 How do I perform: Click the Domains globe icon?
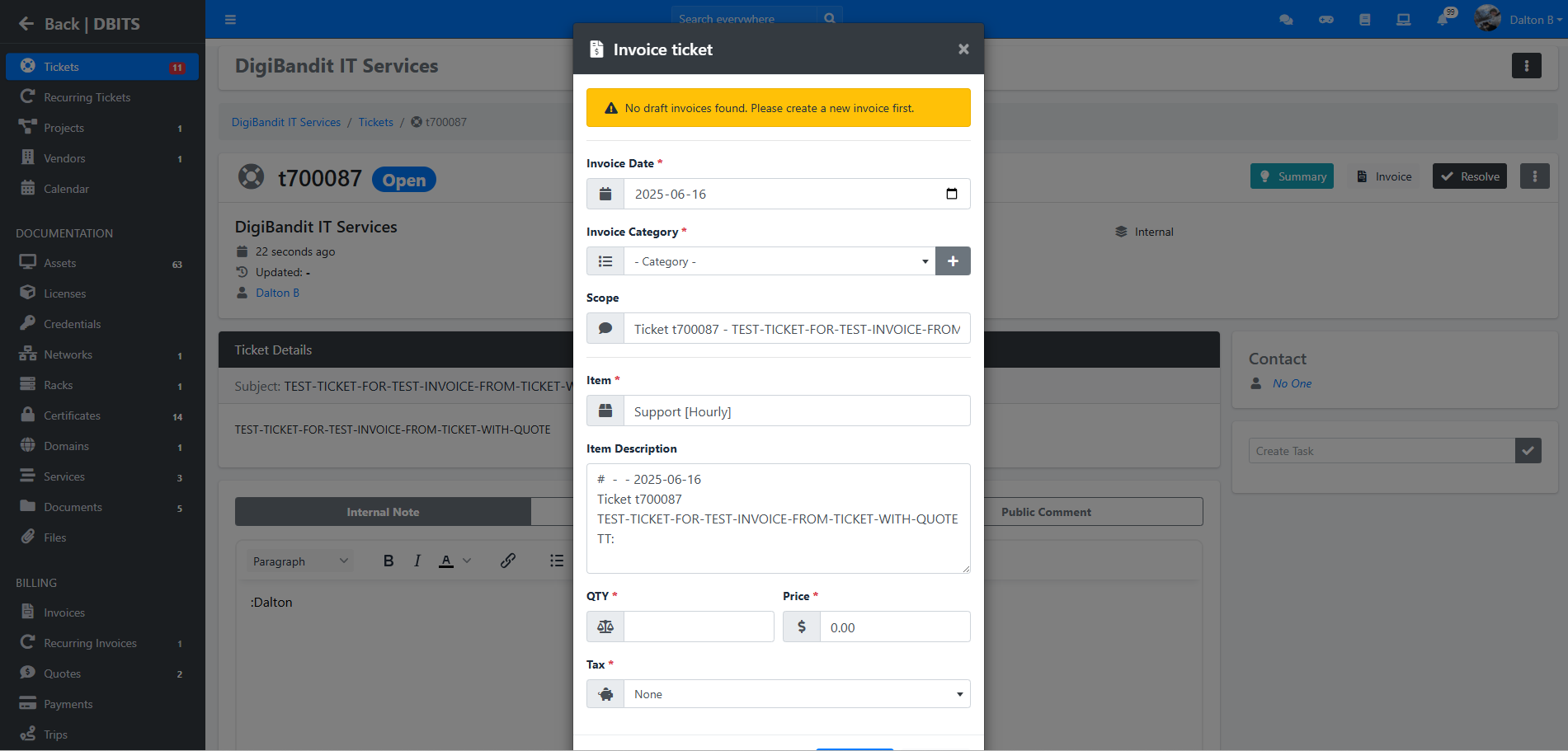click(x=28, y=445)
